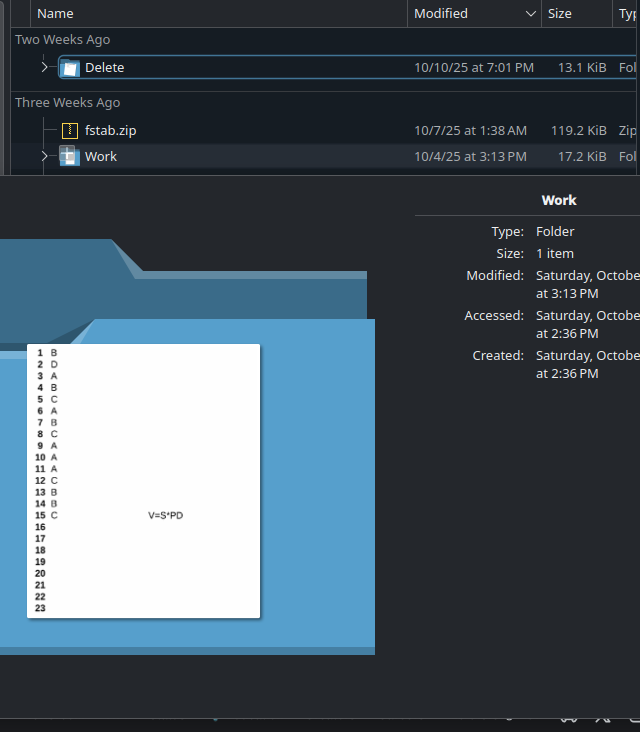Click the Created date in information panel
640x732 pixels.
coord(588,365)
